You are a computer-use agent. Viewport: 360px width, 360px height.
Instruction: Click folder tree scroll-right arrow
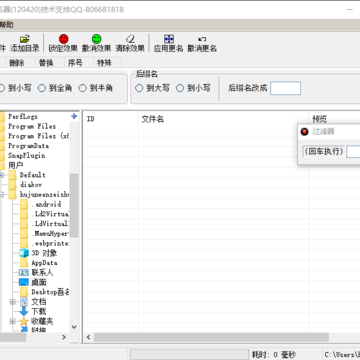pos(64,337)
